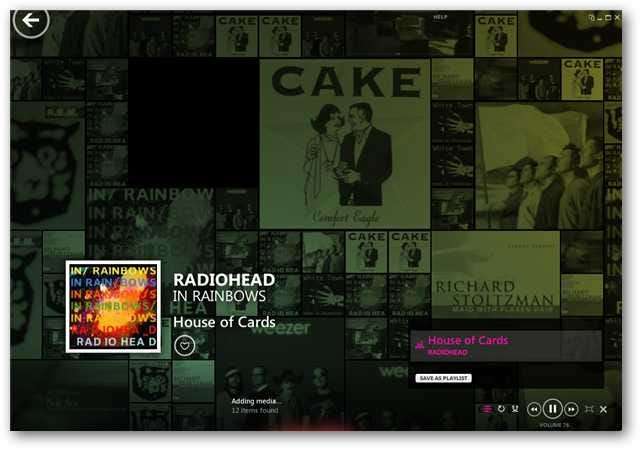Maximize the Zune window
The width and height of the screenshot is (640, 449).
(608, 18)
